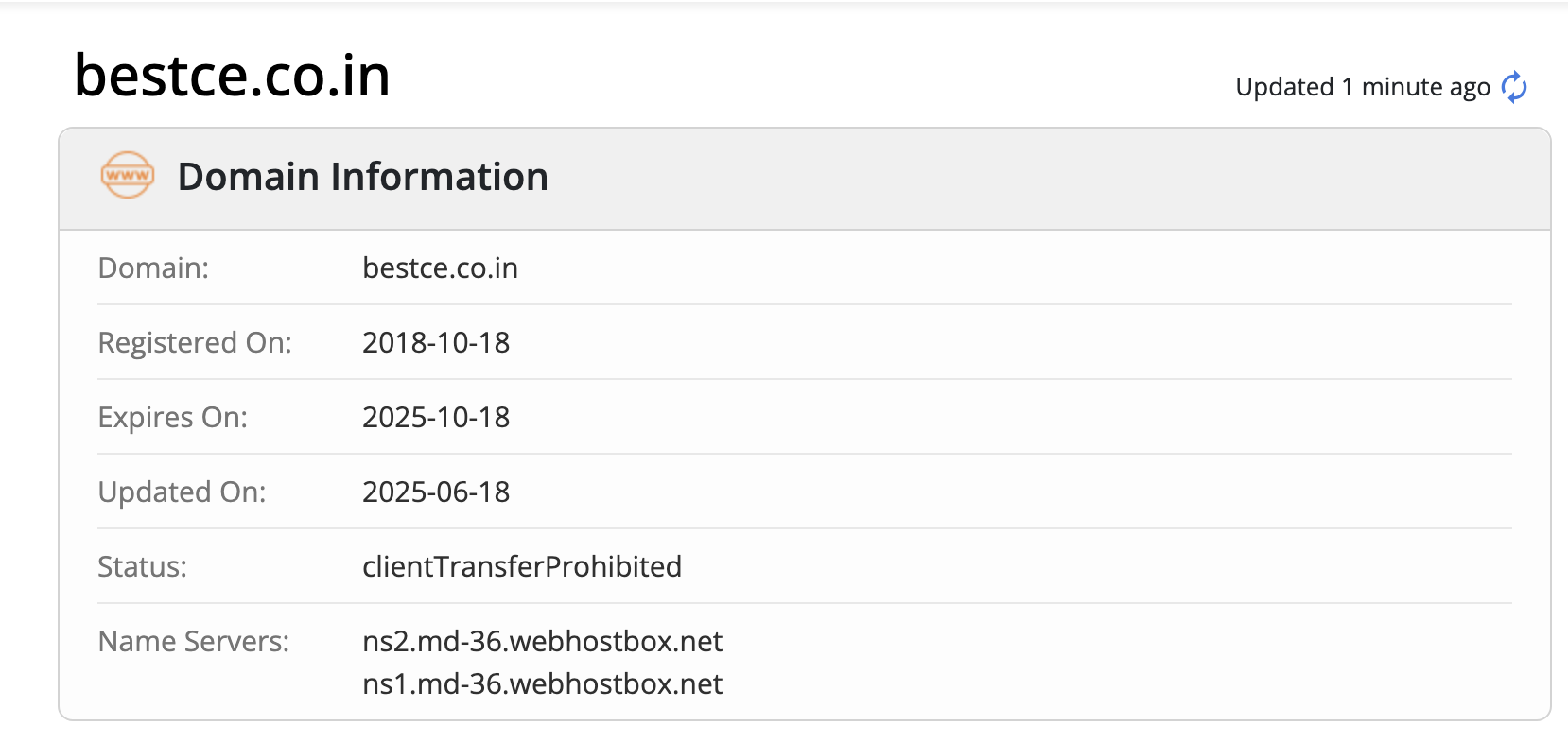1568x743 pixels.
Task: Click the expiry date 2025-10-18
Action: tap(436, 417)
